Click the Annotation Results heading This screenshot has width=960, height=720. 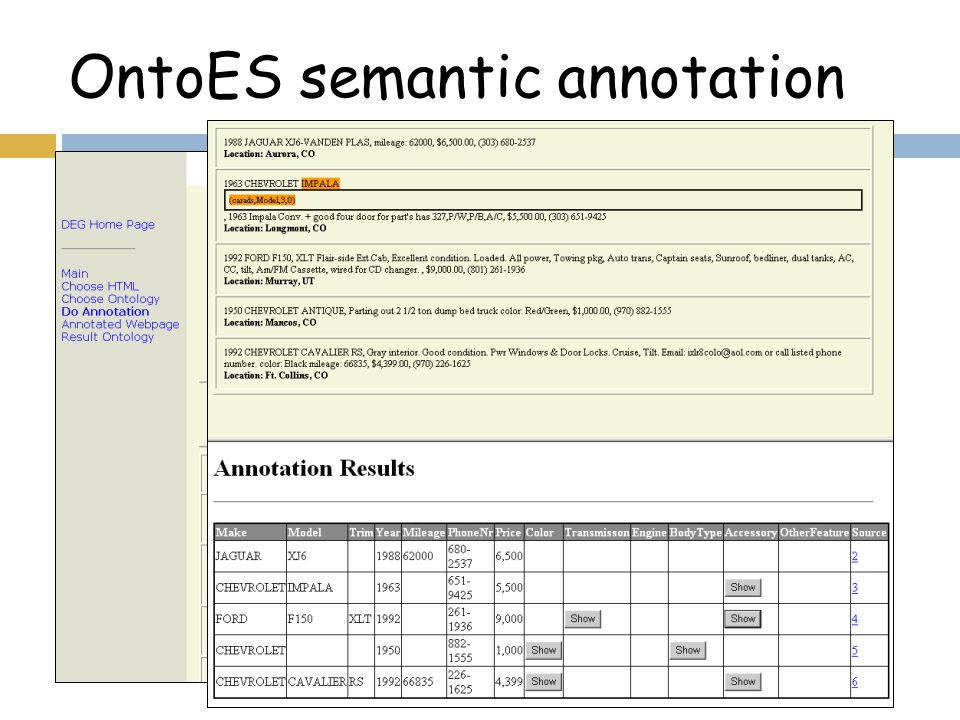pyautogui.click(x=314, y=468)
